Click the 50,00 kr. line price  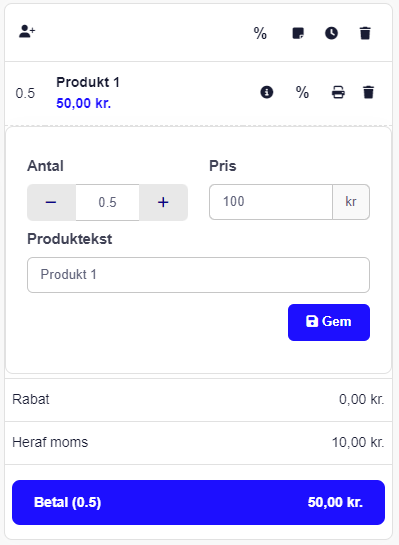pyautogui.click(x=84, y=103)
